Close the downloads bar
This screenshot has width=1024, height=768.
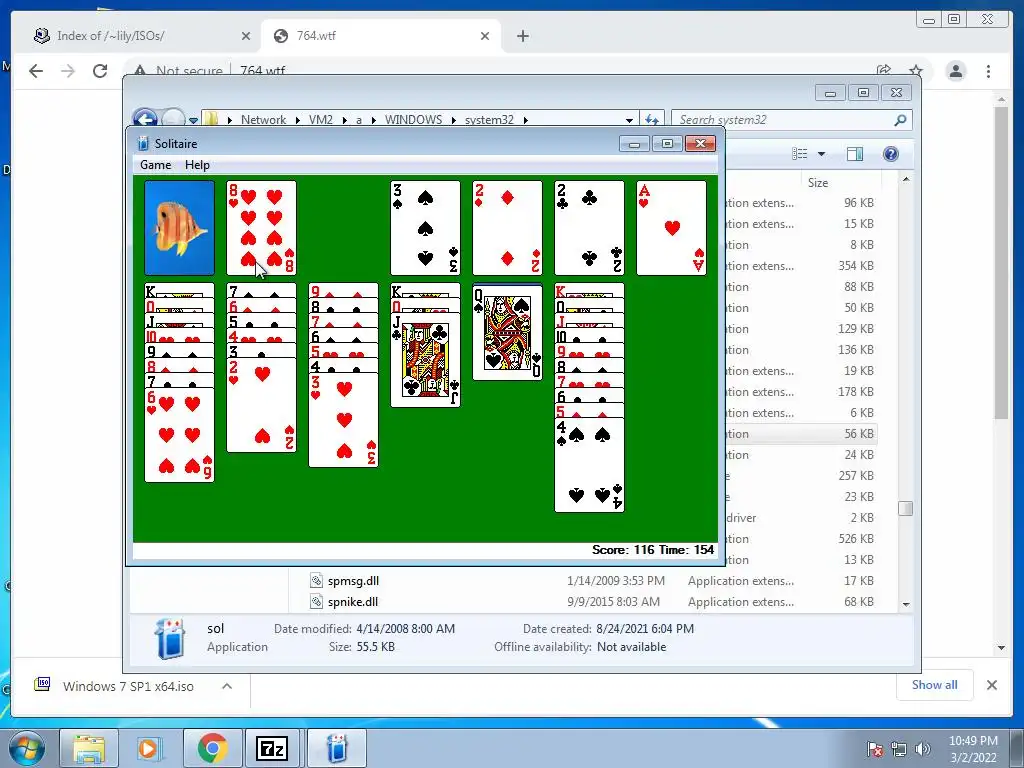pos(991,685)
